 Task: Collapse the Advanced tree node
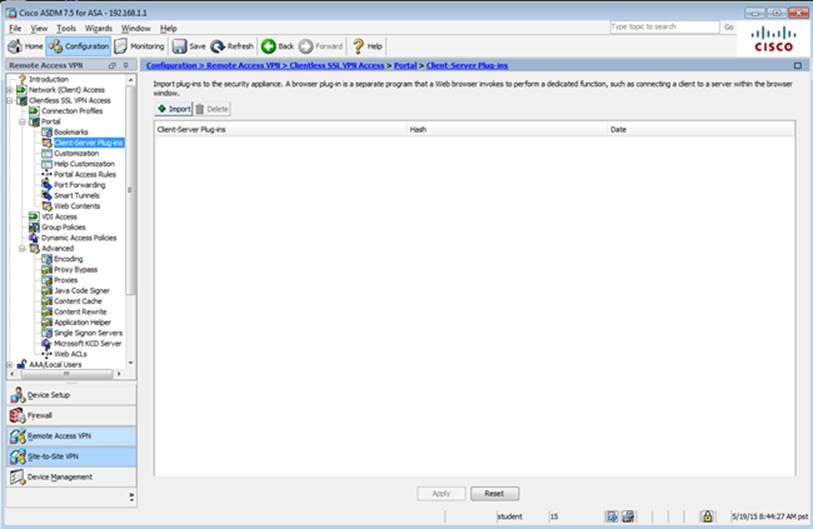(22, 248)
